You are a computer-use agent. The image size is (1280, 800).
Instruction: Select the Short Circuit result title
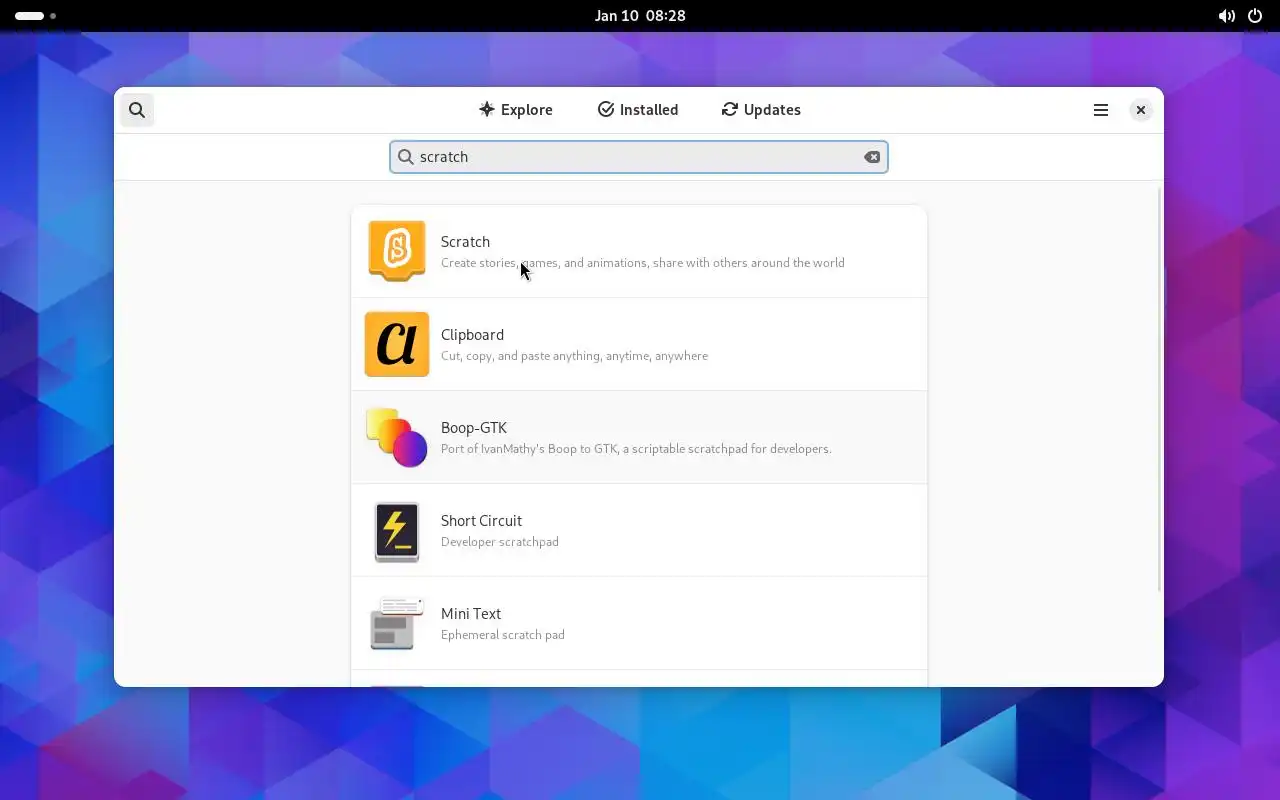coord(481,521)
